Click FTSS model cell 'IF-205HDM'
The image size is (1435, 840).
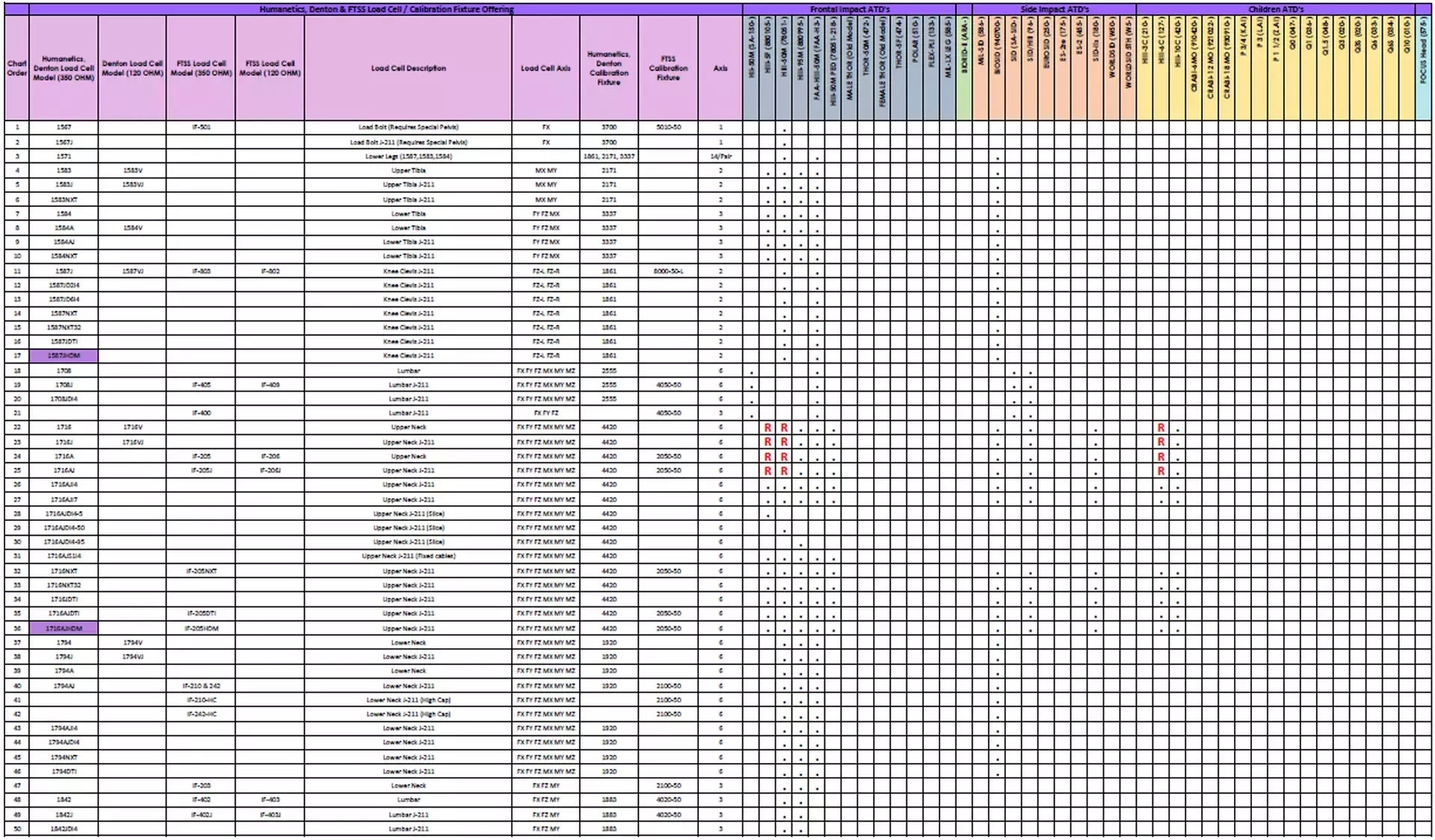click(x=201, y=629)
